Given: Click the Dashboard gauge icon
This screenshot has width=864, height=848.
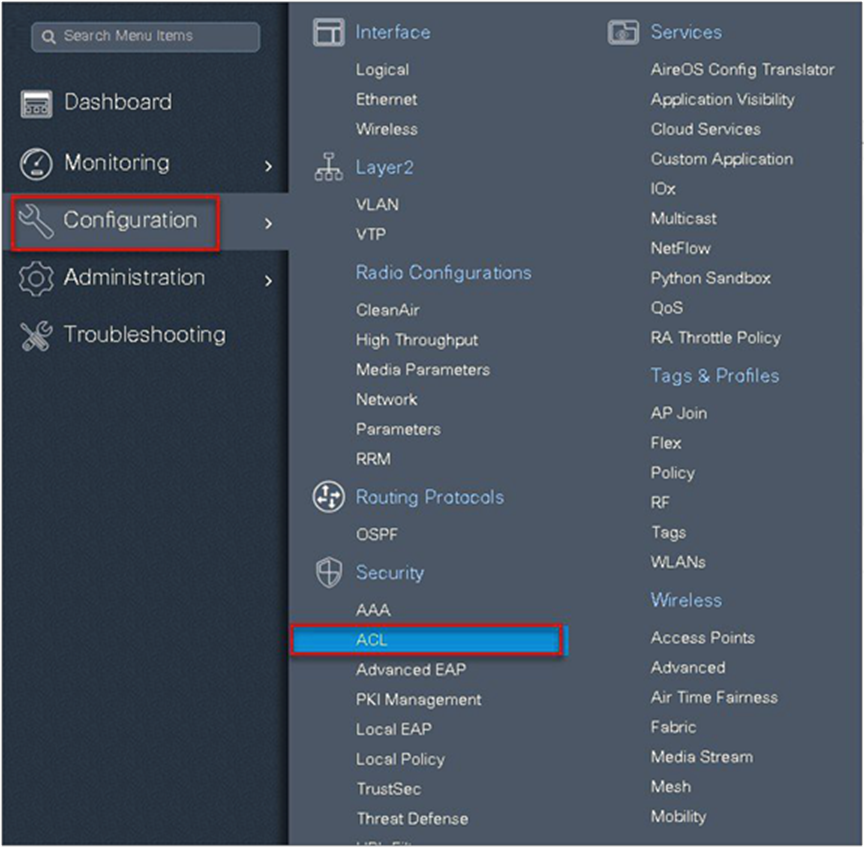Looking at the screenshot, I should point(36,103).
